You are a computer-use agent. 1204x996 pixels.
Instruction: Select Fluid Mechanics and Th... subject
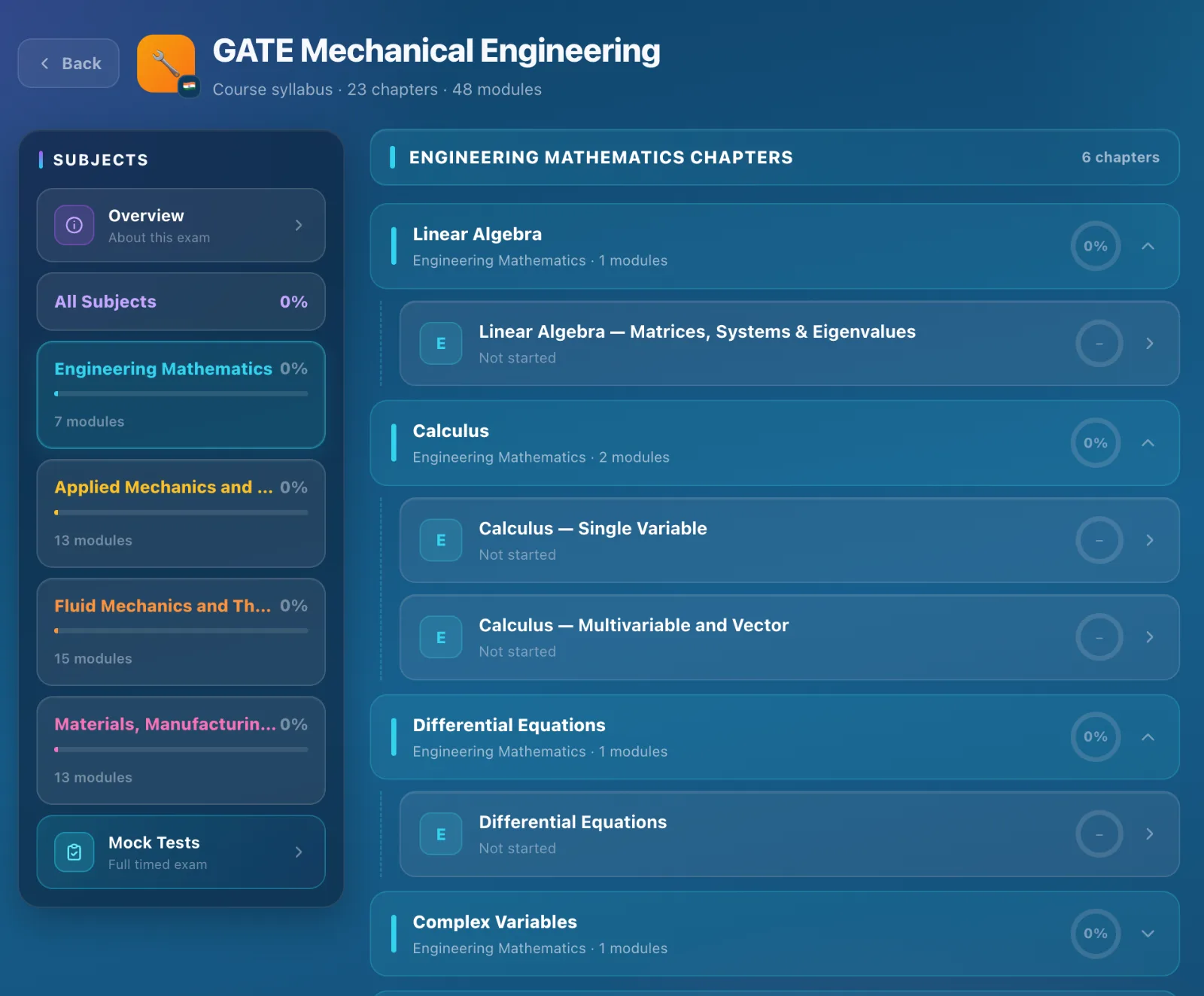[181, 632]
